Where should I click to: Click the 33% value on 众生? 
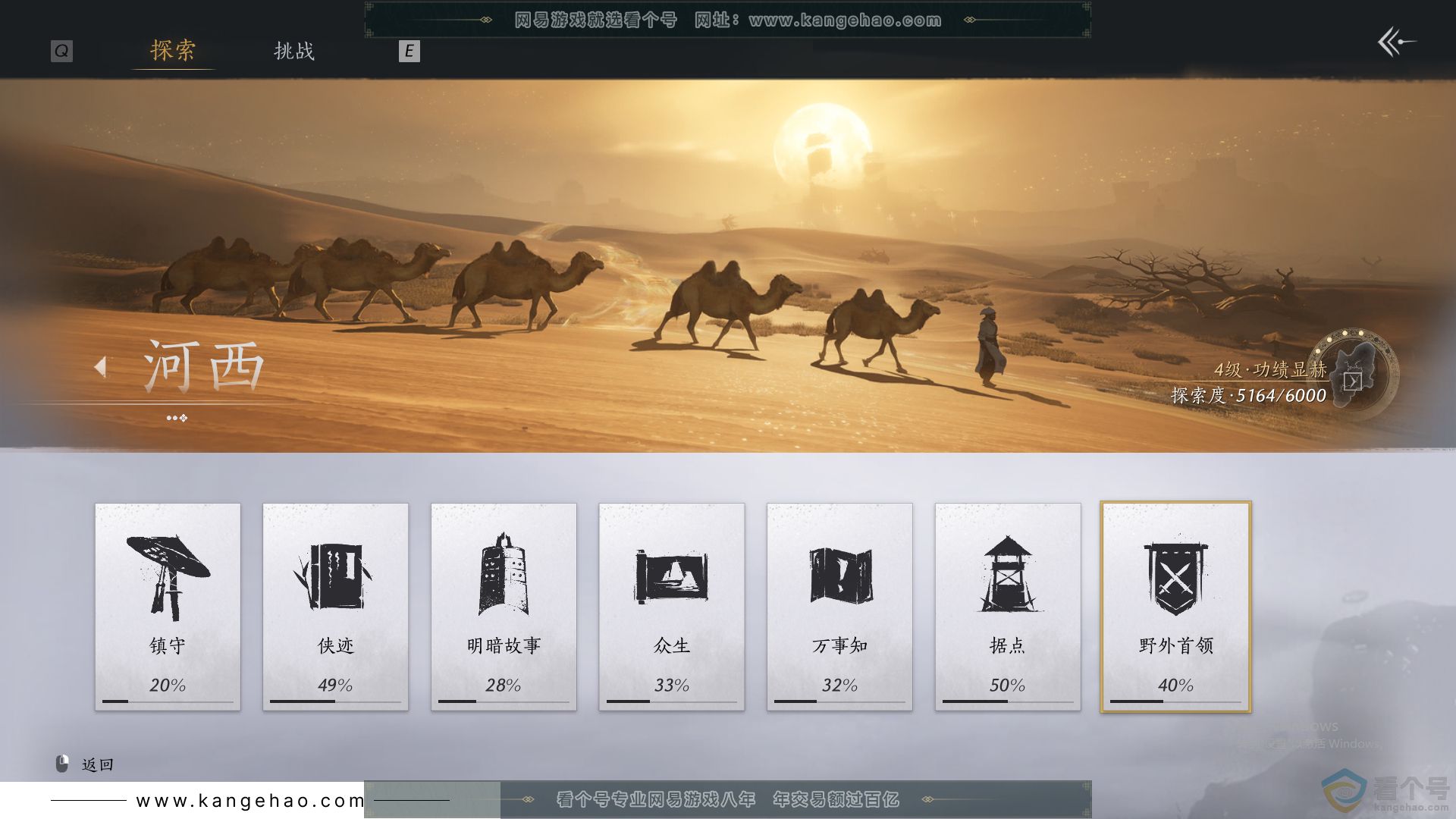[672, 686]
